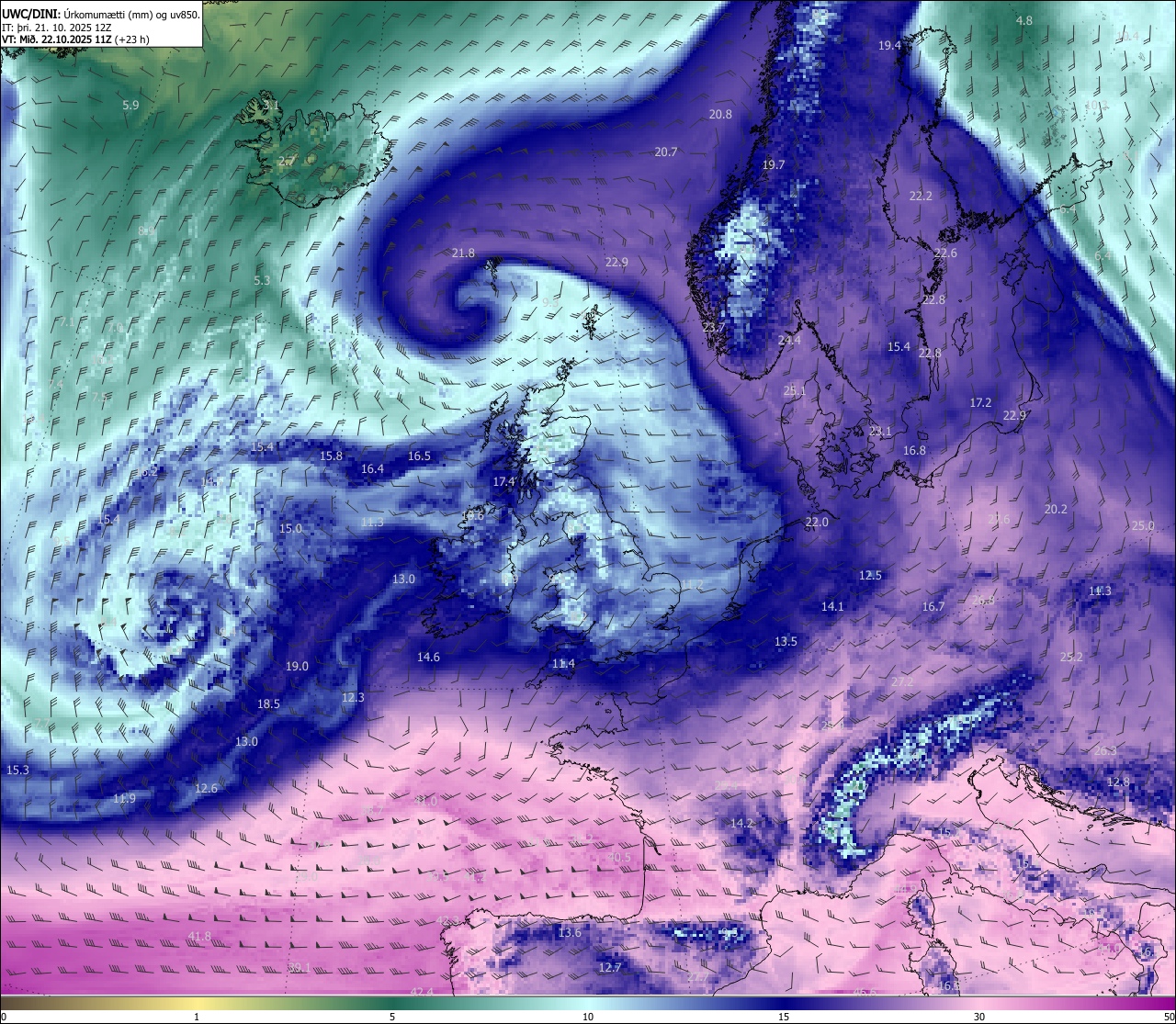Click the 13.6 value over northern Spain
The image size is (1176, 1024).
pos(570,932)
